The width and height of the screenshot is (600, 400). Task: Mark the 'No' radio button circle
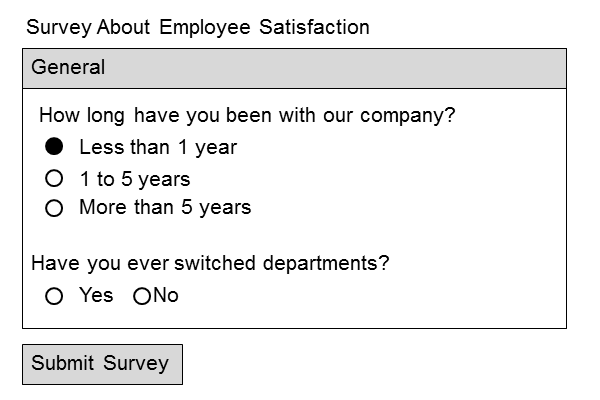(x=142, y=296)
